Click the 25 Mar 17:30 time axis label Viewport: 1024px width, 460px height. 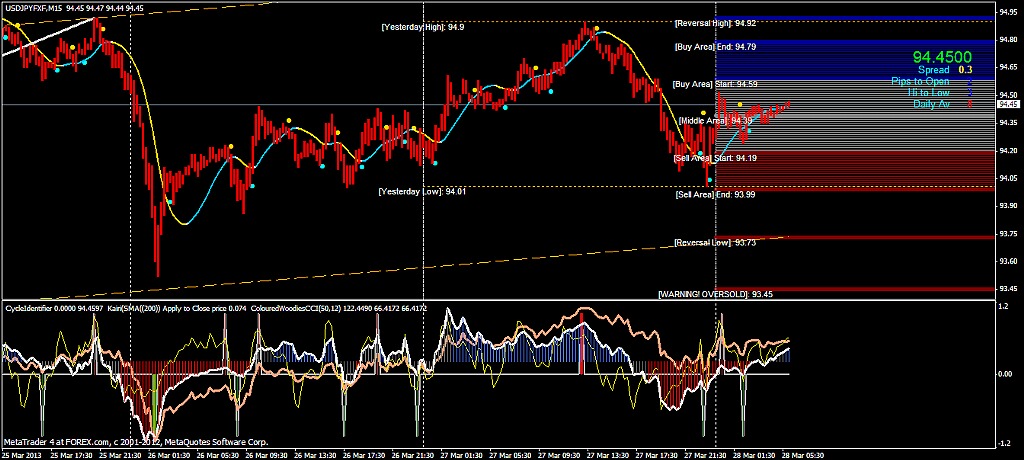(71, 454)
